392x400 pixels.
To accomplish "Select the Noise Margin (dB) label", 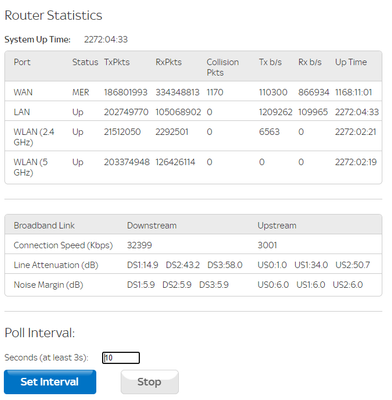I will tap(48, 285).
